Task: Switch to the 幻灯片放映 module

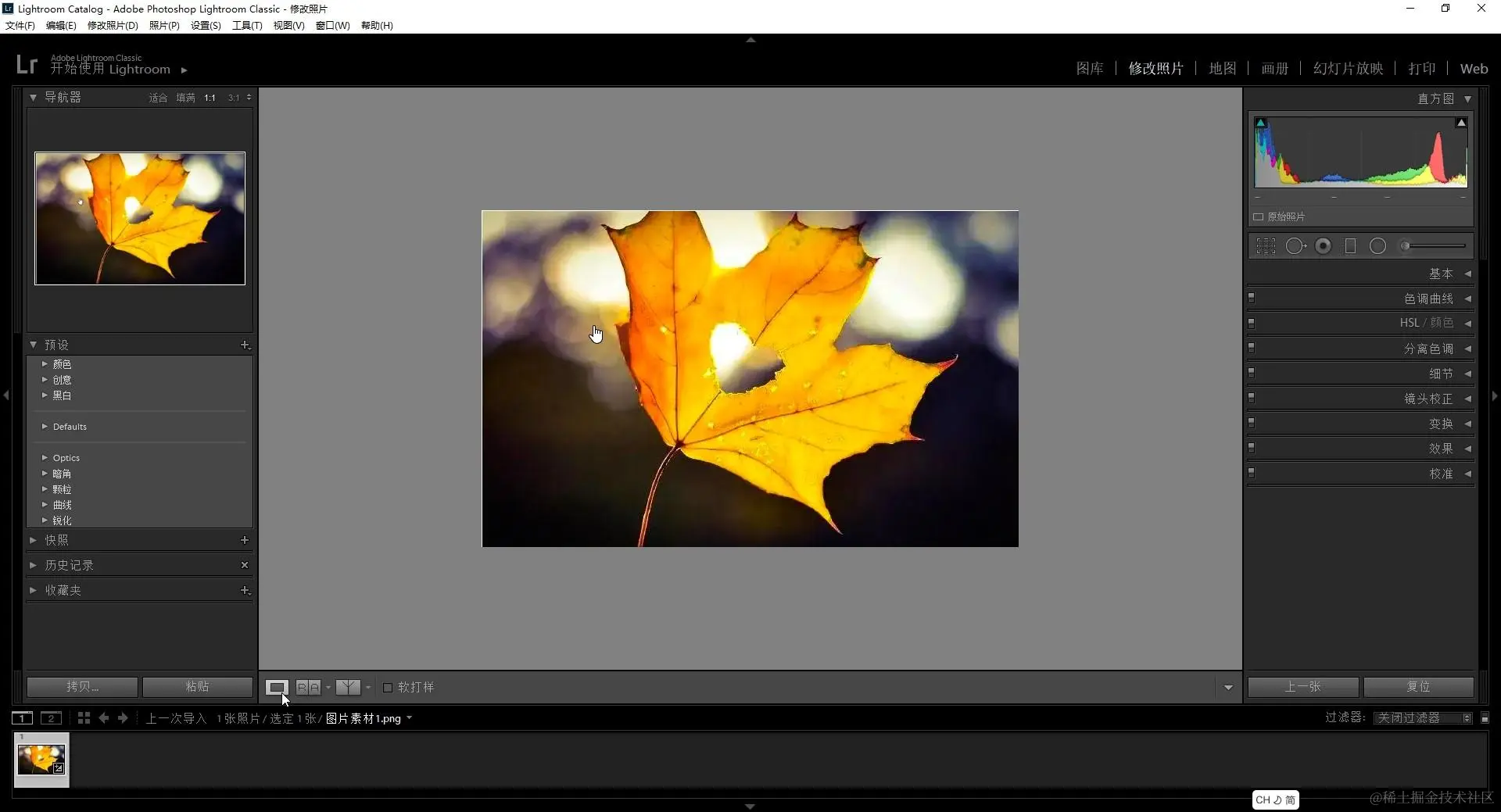Action: (x=1349, y=69)
